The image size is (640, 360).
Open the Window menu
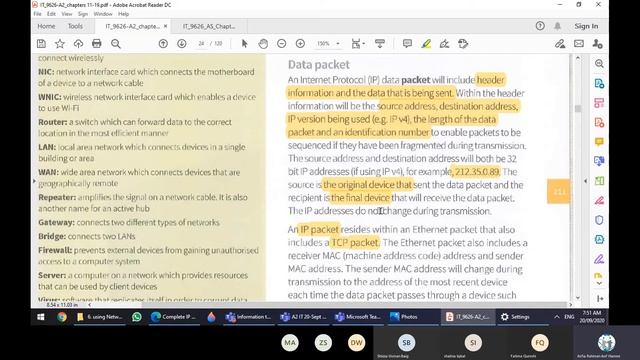(x=103, y=14)
